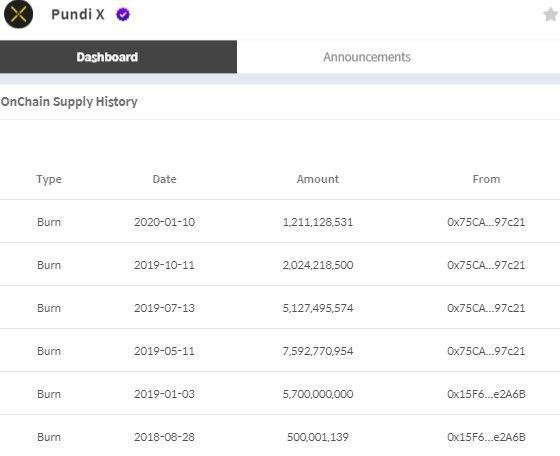Screen dimensions: 560x456
Task: Sort by the Amount column header
Action: tap(318, 179)
